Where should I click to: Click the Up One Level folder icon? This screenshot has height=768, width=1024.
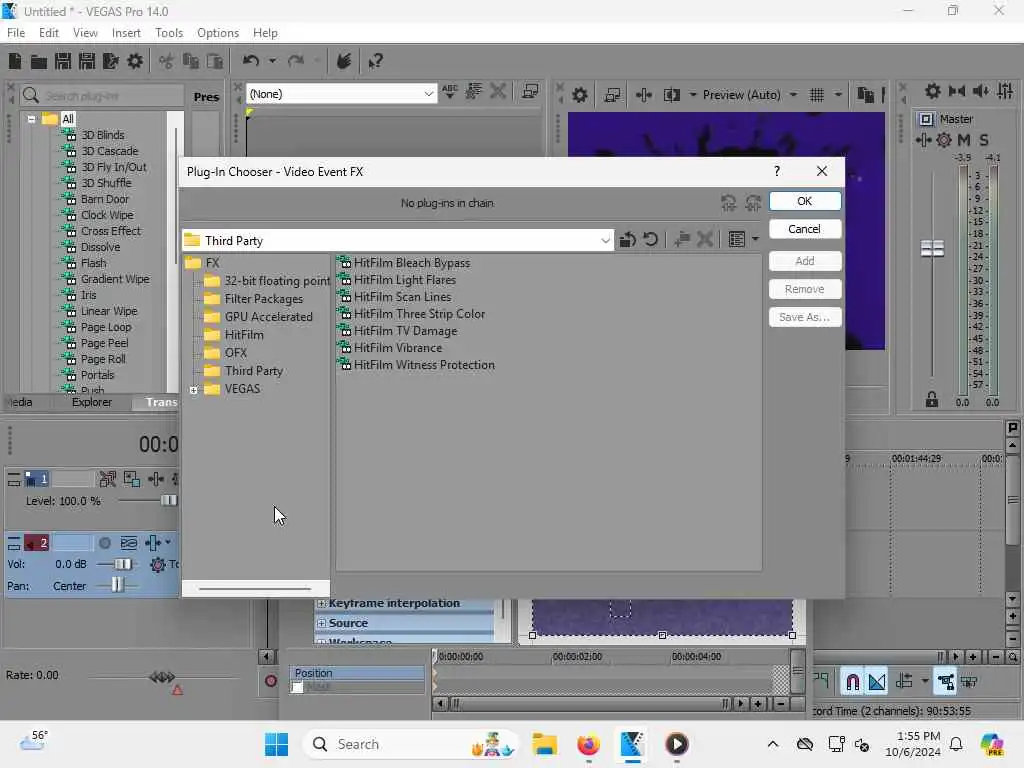click(628, 240)
